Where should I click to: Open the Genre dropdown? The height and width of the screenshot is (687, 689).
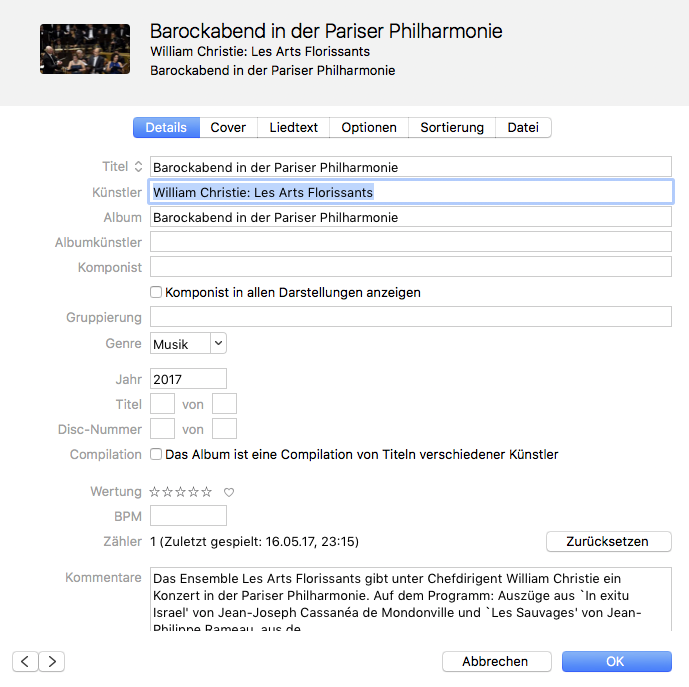189,343
